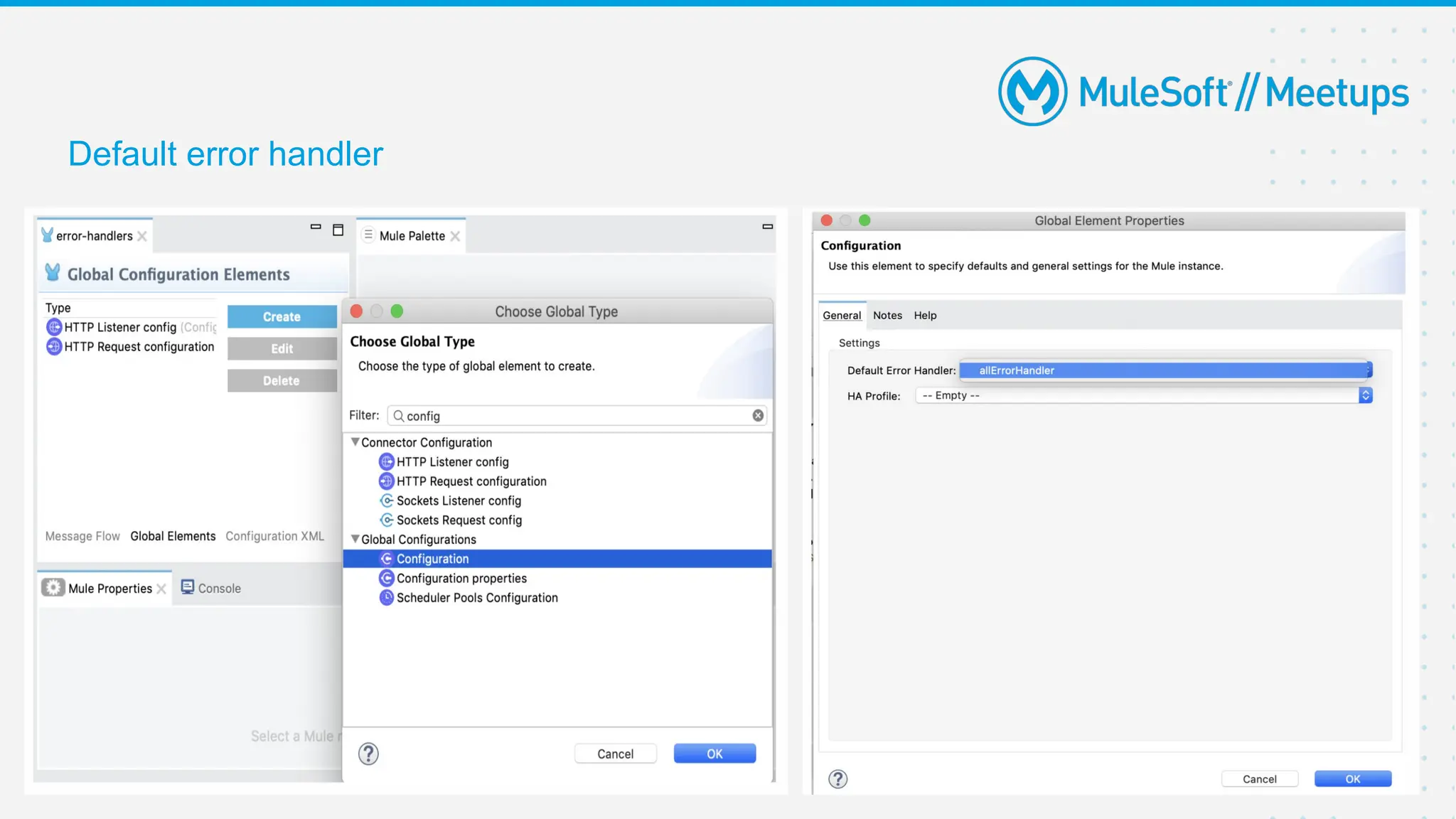1456x819 pixels.
Task: Click the Mule Palette tab icon
Action: [x=368, y=235]
